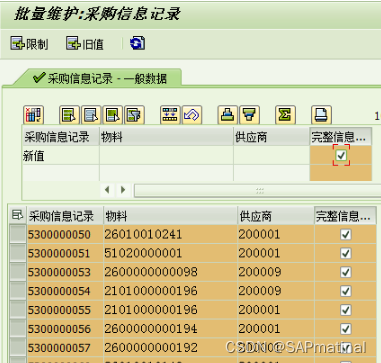Click supplier cell 200001 in row 5300000050
Image resolution: width=381 pixels, height=363 pixels.
pos(276,234)
